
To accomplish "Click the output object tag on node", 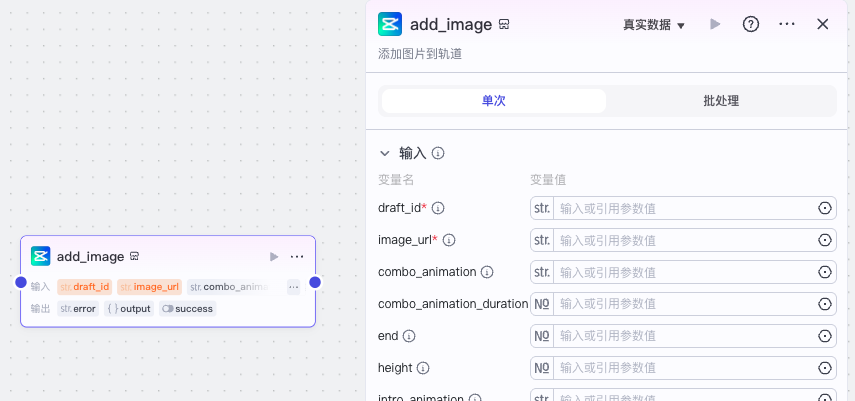I will (x=129, y=309).
